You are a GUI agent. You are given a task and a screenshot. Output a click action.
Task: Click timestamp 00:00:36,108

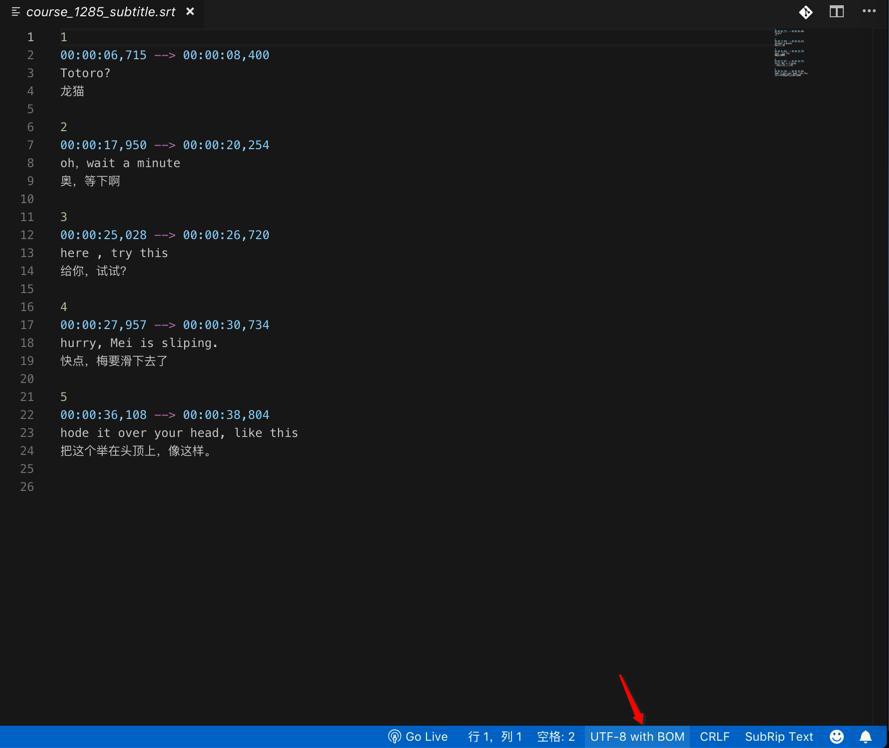tap(103, 415)
